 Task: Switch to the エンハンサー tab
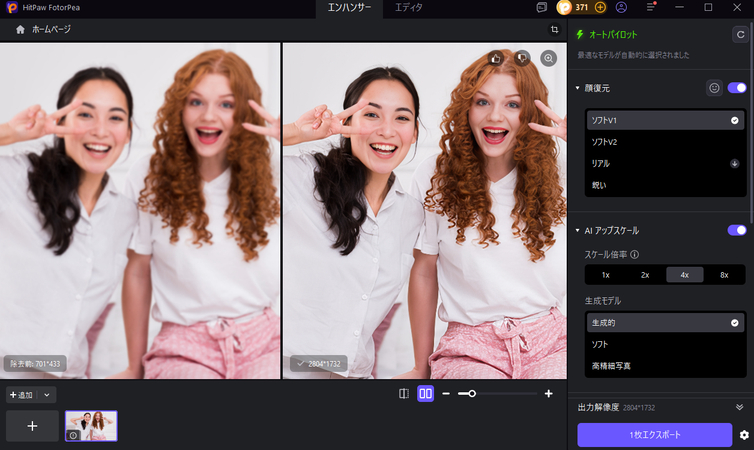click(349, 8)
